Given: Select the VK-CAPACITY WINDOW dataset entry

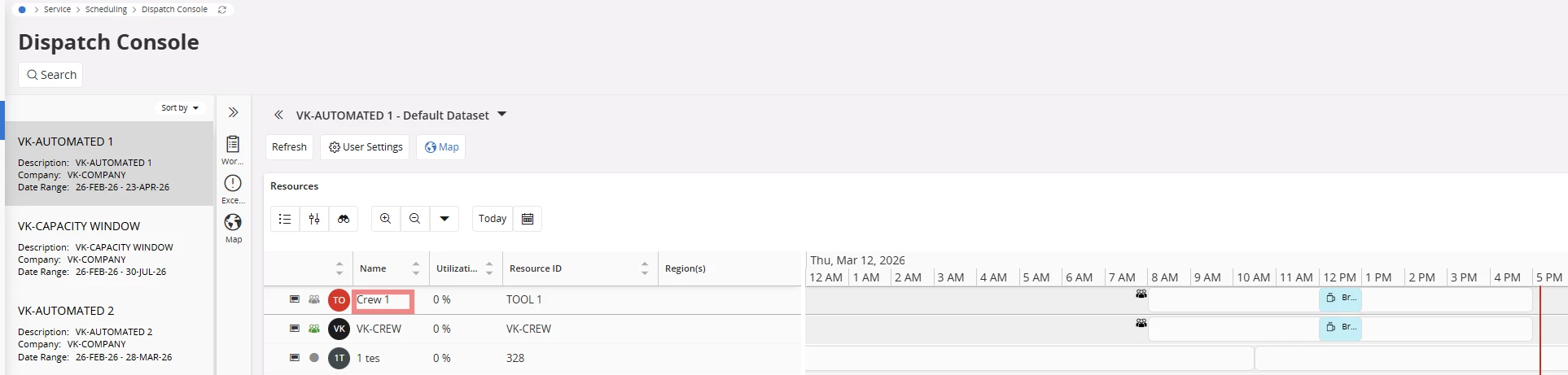Looking at the screenshot, I should [79, 226].
